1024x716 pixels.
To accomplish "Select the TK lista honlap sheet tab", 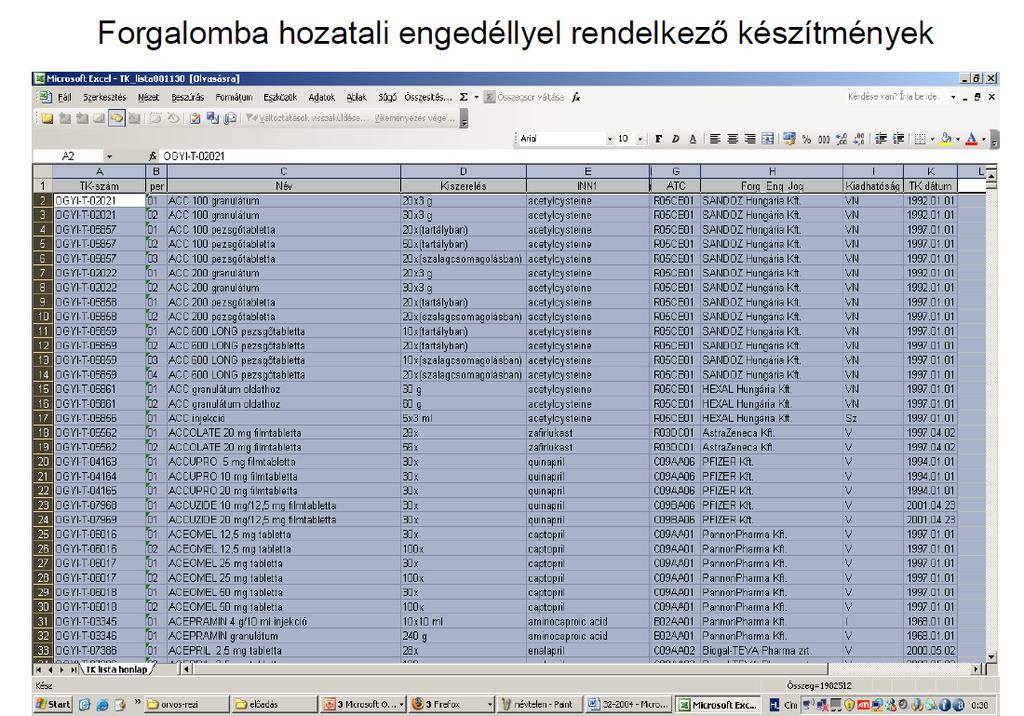I will tap(116, 670).
